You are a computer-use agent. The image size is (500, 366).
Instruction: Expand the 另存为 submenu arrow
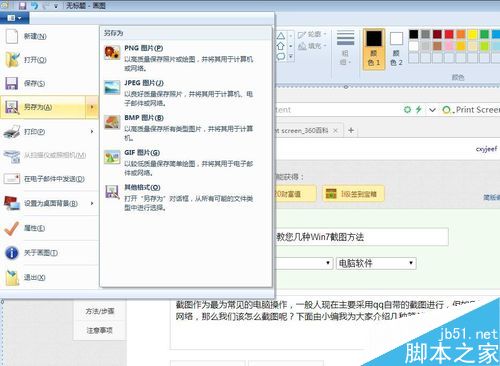coord(92,107)
